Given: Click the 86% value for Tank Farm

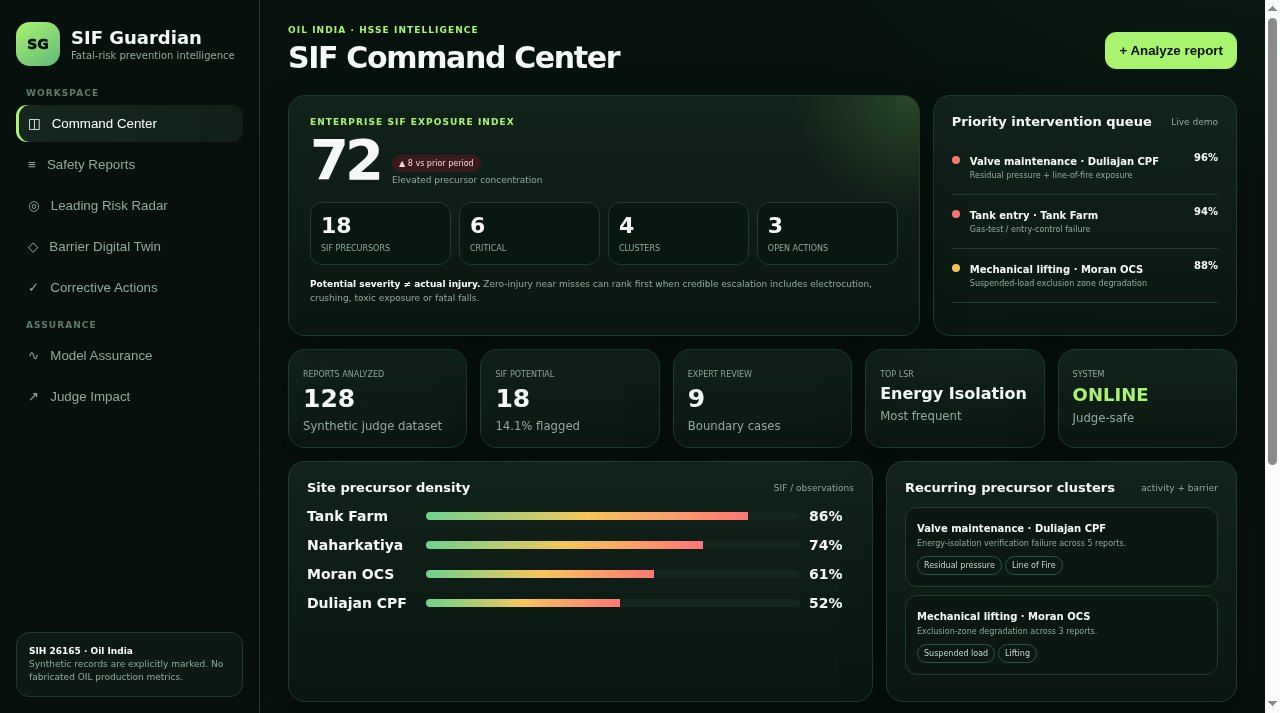Looking at the screenshot, I should pos(826,516).
